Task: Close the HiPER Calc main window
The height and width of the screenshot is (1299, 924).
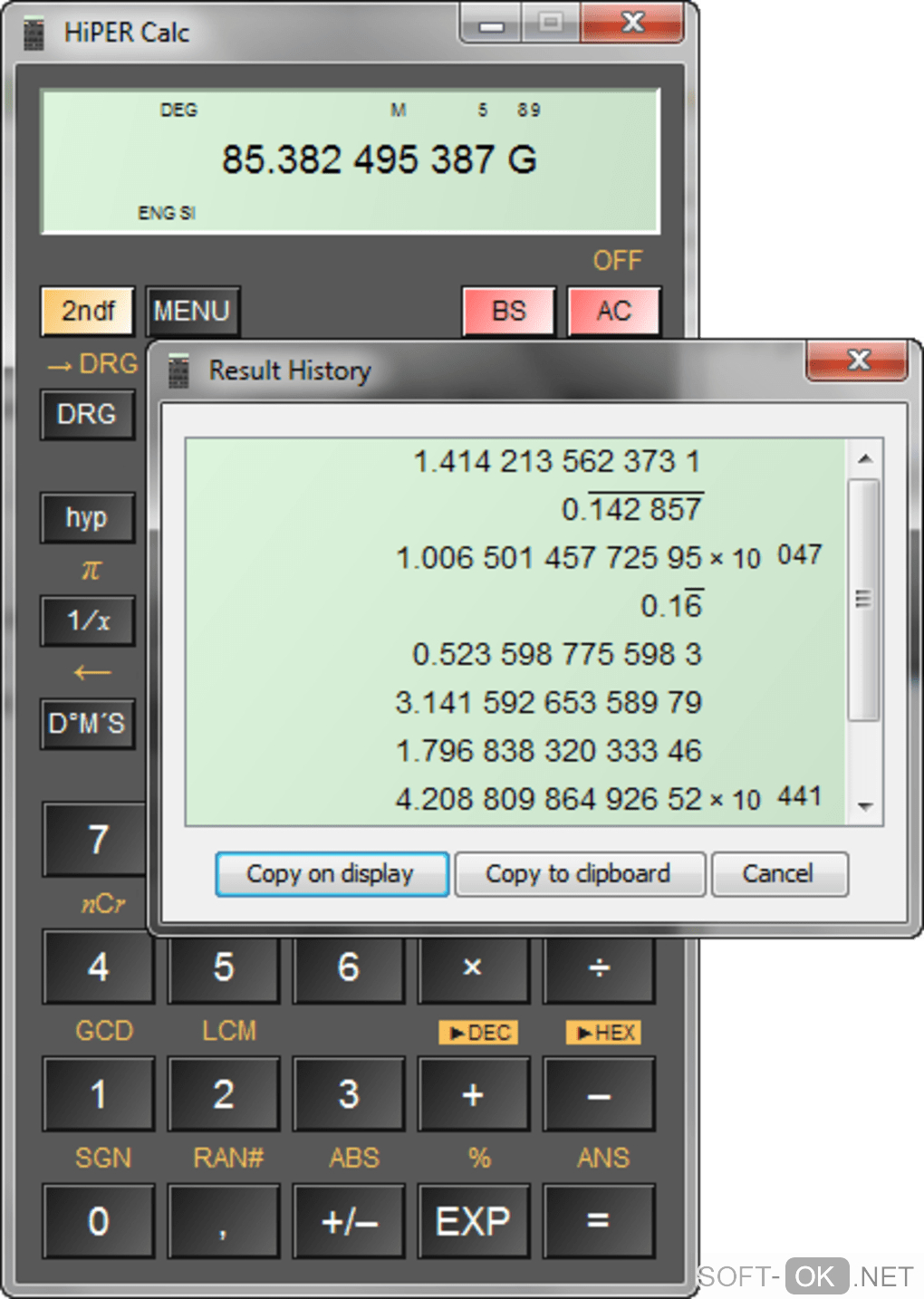Action: (632, 23)
